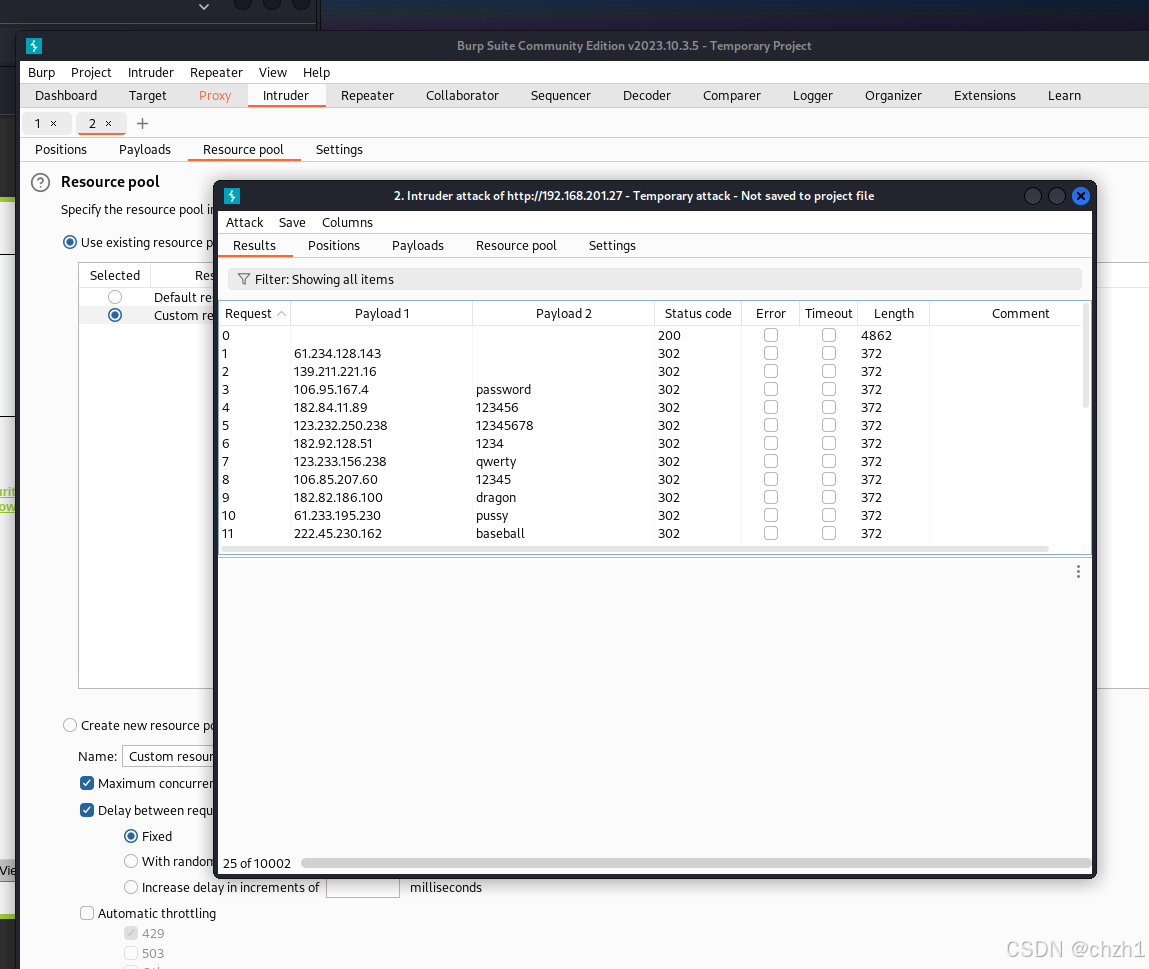Open Payloads tab in main Intruder window
The width and height of the screenshot is (1149, 969).
click(145, 150)
